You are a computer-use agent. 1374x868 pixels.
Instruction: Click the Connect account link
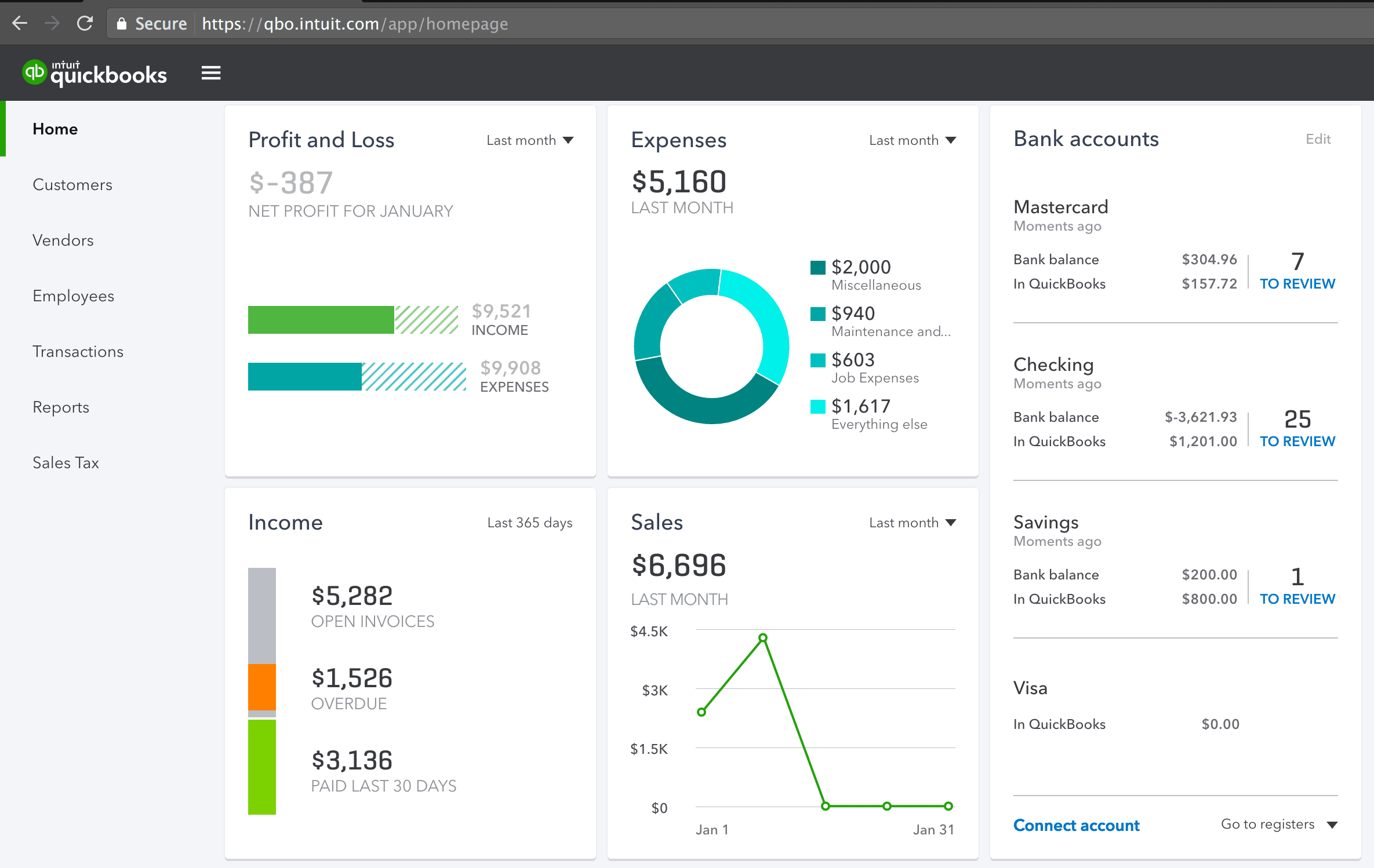1077,825
